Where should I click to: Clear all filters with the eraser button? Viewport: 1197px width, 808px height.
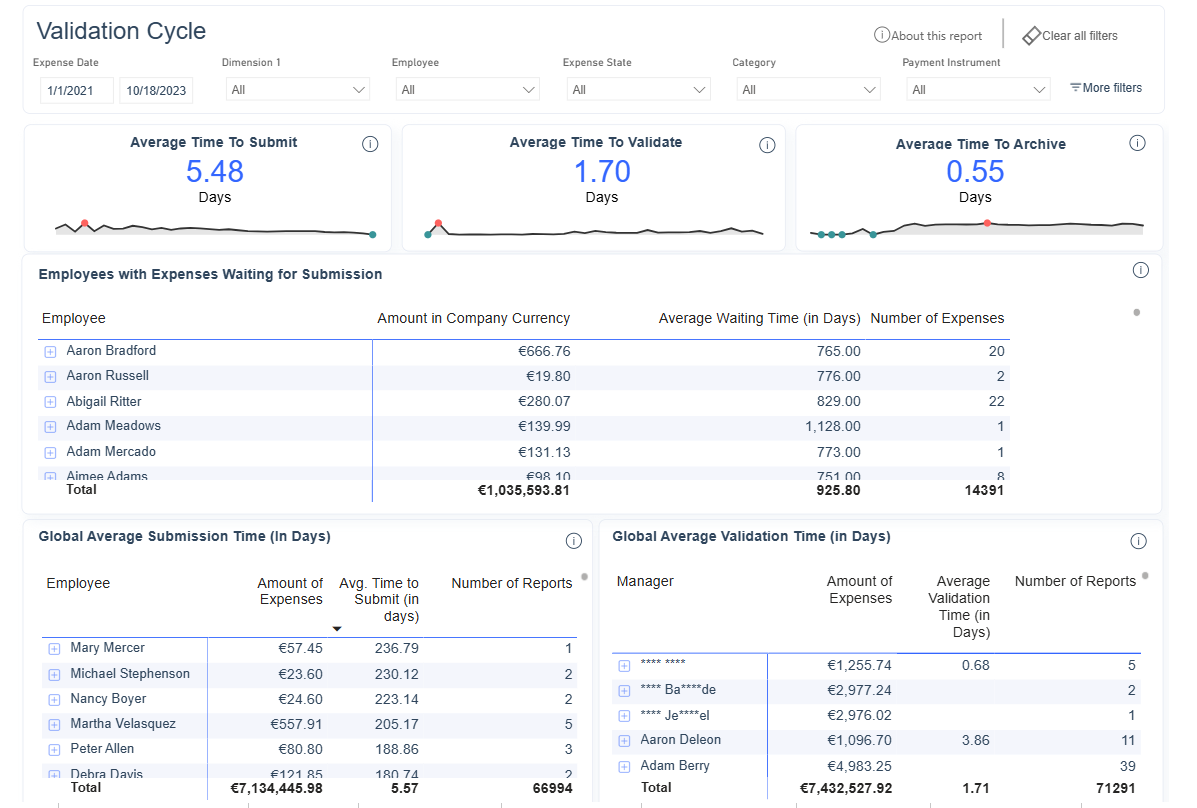[x=1070, y=36]
